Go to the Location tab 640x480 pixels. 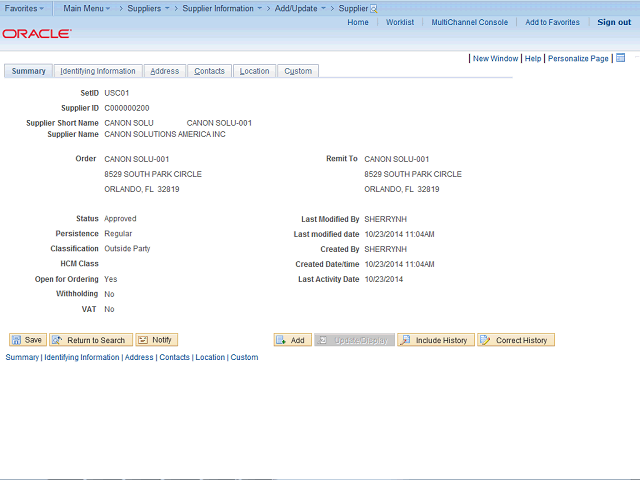tap(254, 71)
